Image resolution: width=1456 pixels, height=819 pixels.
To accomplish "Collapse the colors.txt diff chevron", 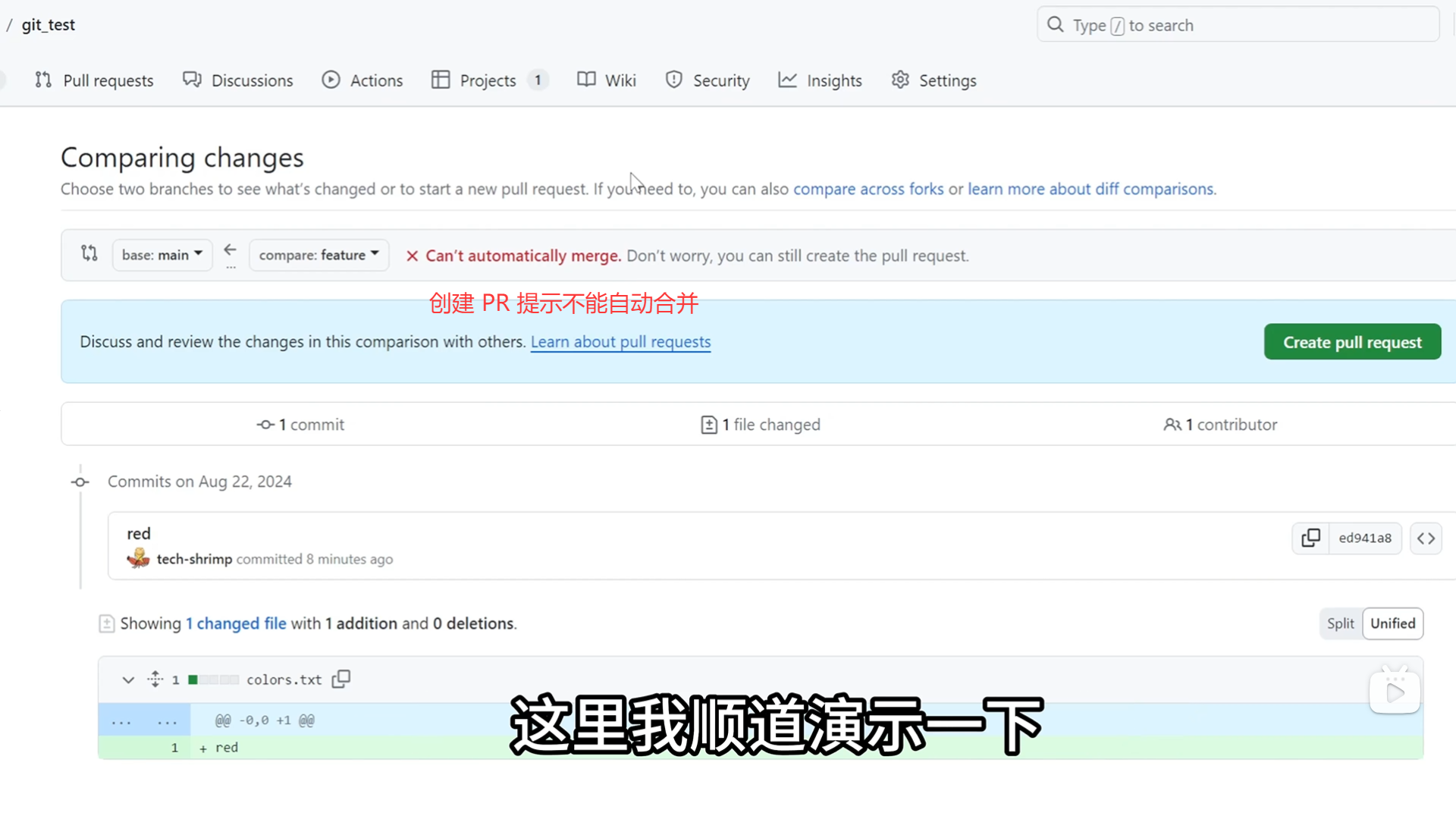I will [x=128, y=679].
